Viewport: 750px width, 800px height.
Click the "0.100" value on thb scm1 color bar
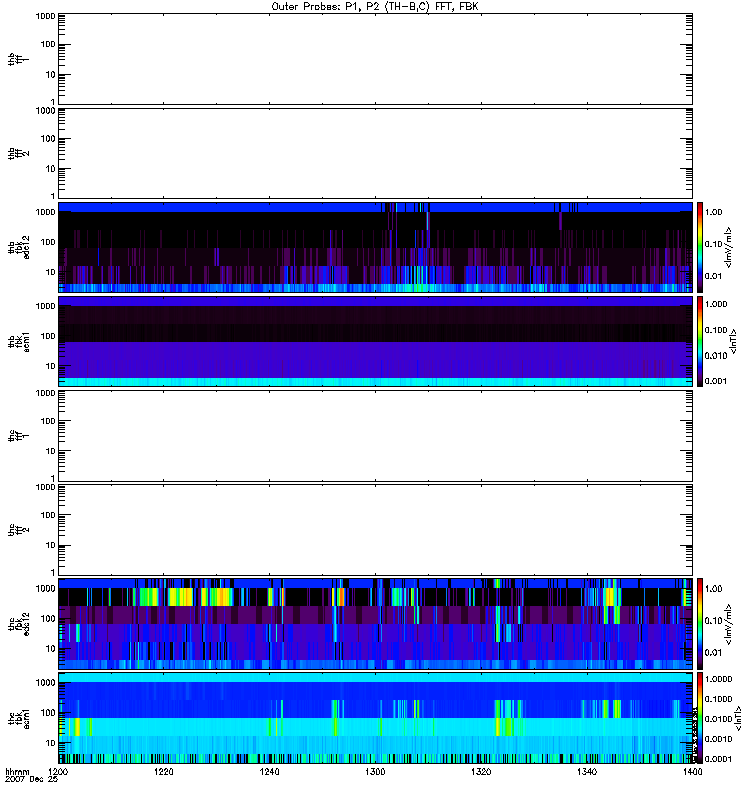716,330
